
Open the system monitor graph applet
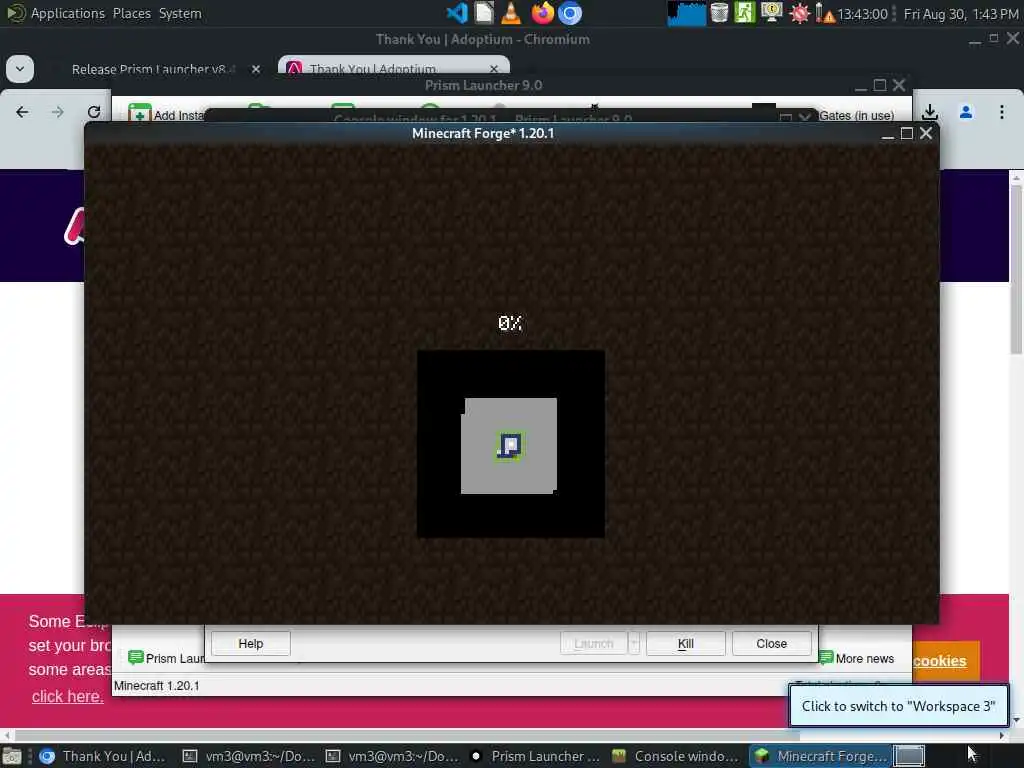(x=686, y=13)
